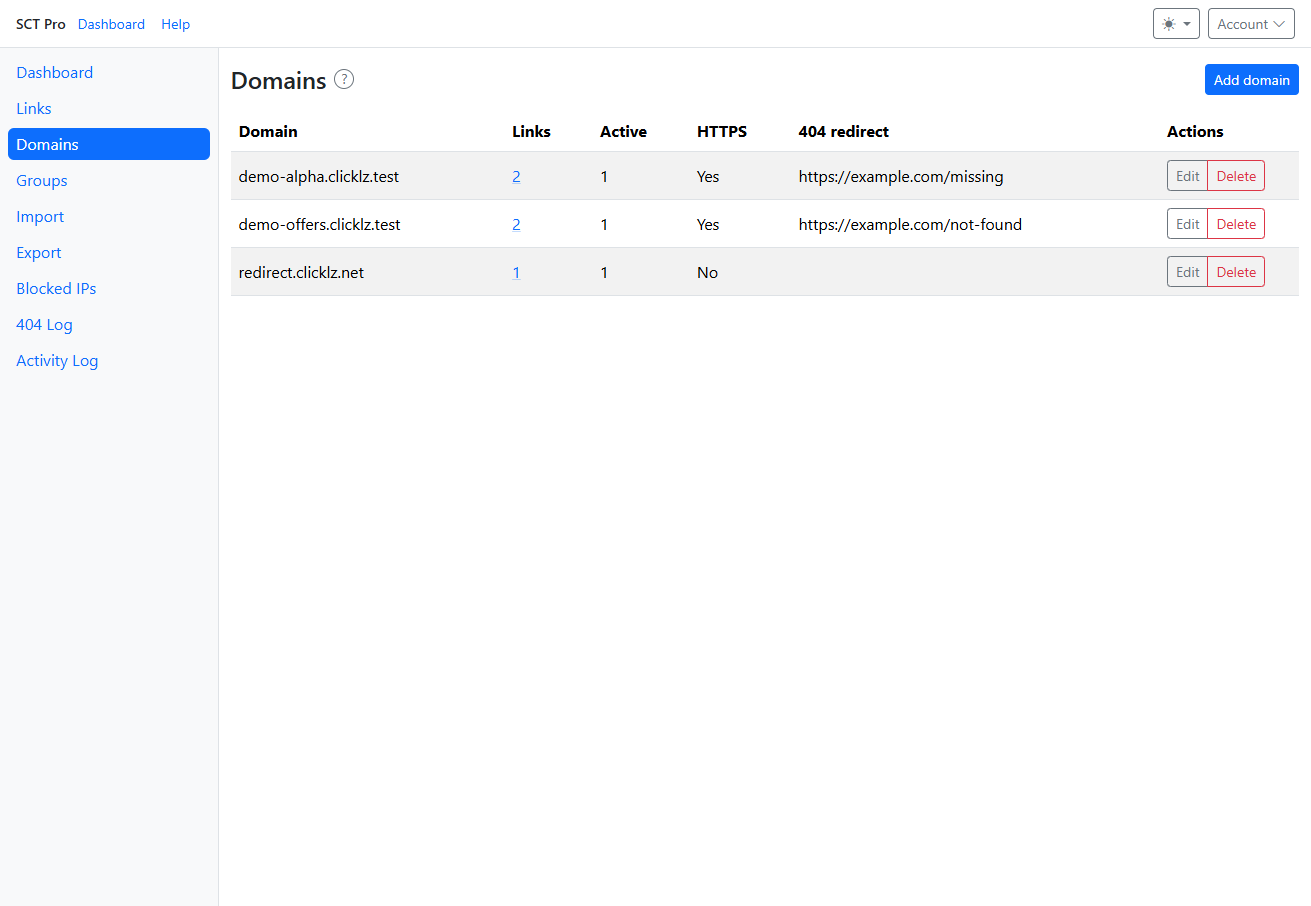
Task: Open the Domains help question-mark icon
Action: pyautogui.click(x=344, y=79)
